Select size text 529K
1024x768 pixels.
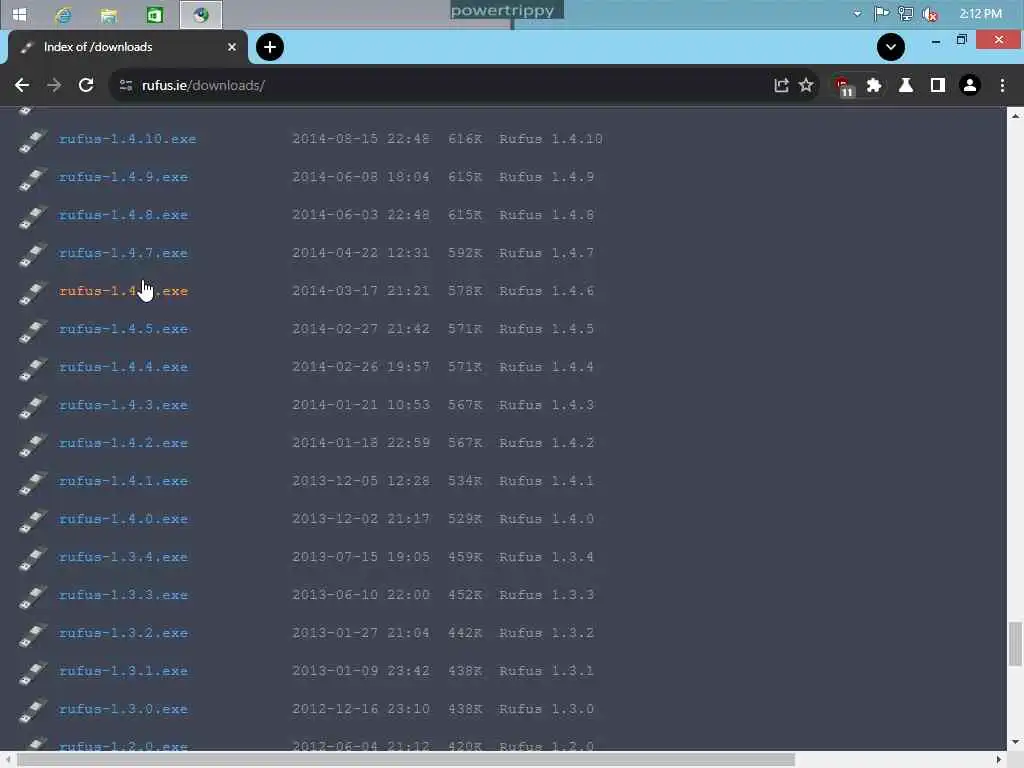465,519
